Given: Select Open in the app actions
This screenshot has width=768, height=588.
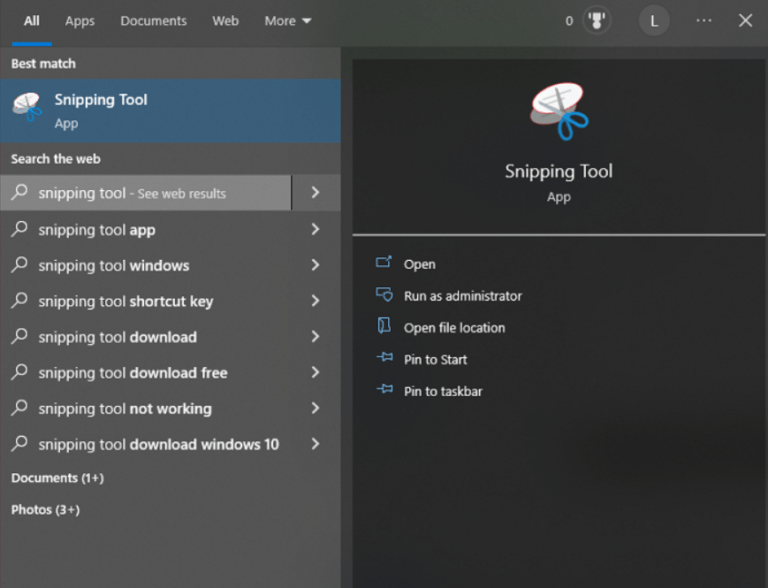Looking at the screenshot, I should [419, 264].
